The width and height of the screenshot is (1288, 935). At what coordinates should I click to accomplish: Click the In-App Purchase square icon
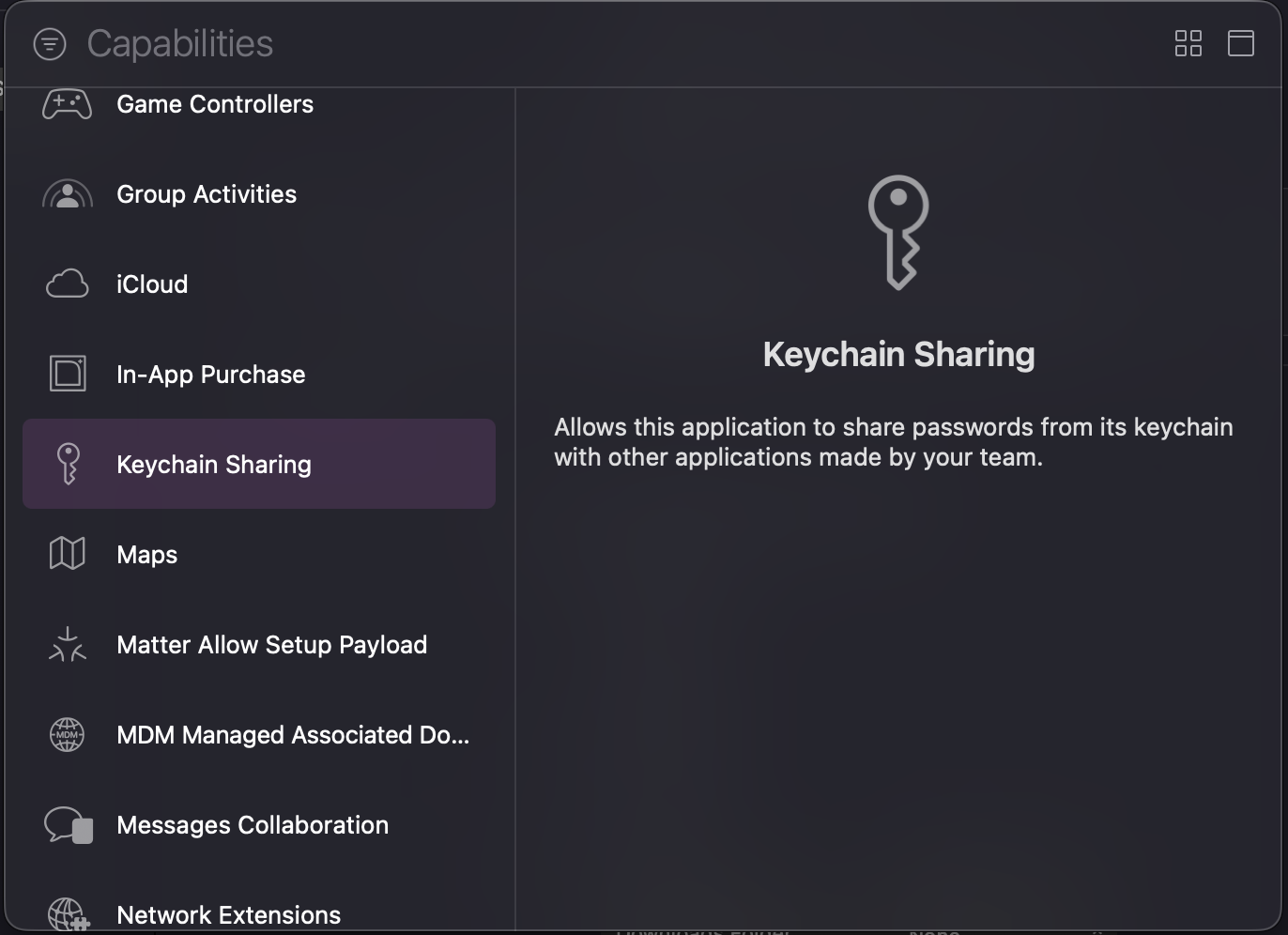(x=68, y=374)
